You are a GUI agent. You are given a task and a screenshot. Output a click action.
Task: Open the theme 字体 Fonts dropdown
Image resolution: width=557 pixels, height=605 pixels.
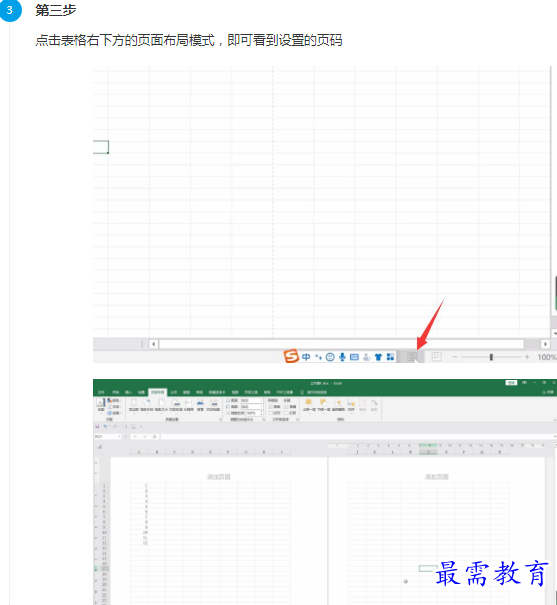tap(114, 407)
